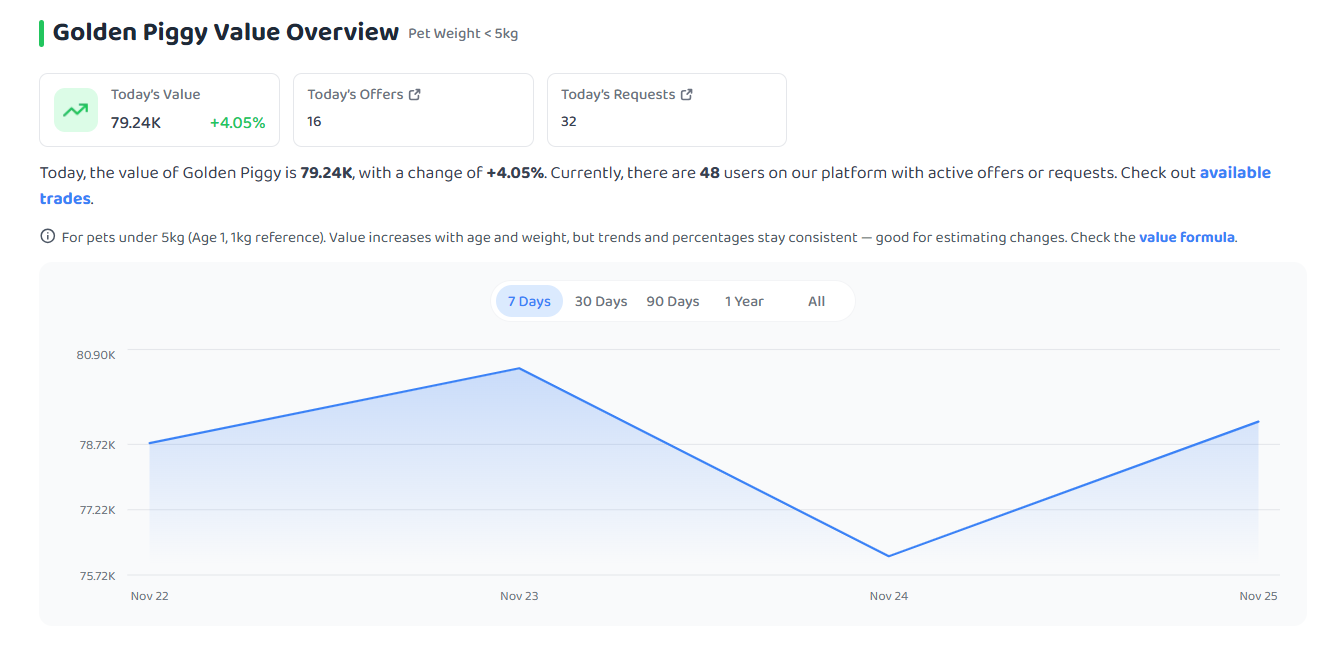
Task: Select the All time range
Action: [x=816, y=301]
